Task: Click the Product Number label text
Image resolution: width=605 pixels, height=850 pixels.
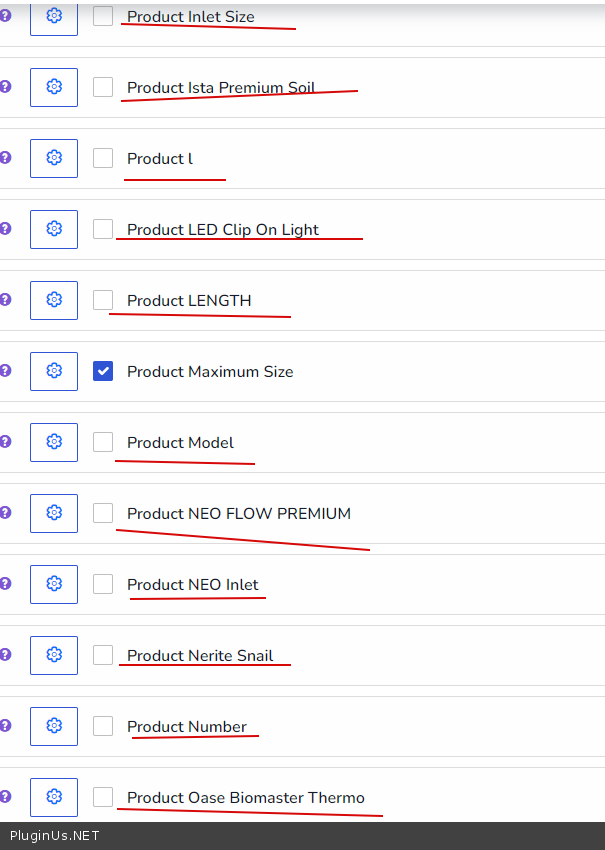Action: [x=187, y=727]
